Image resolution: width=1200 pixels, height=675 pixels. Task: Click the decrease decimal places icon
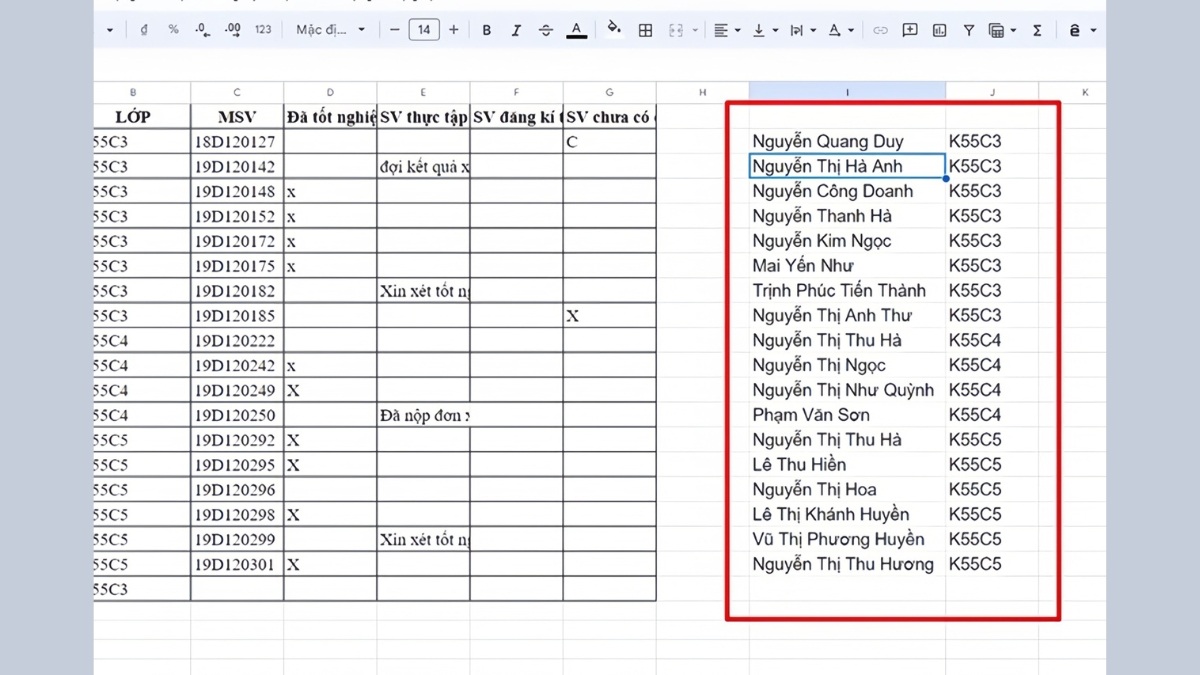point(202,30)
